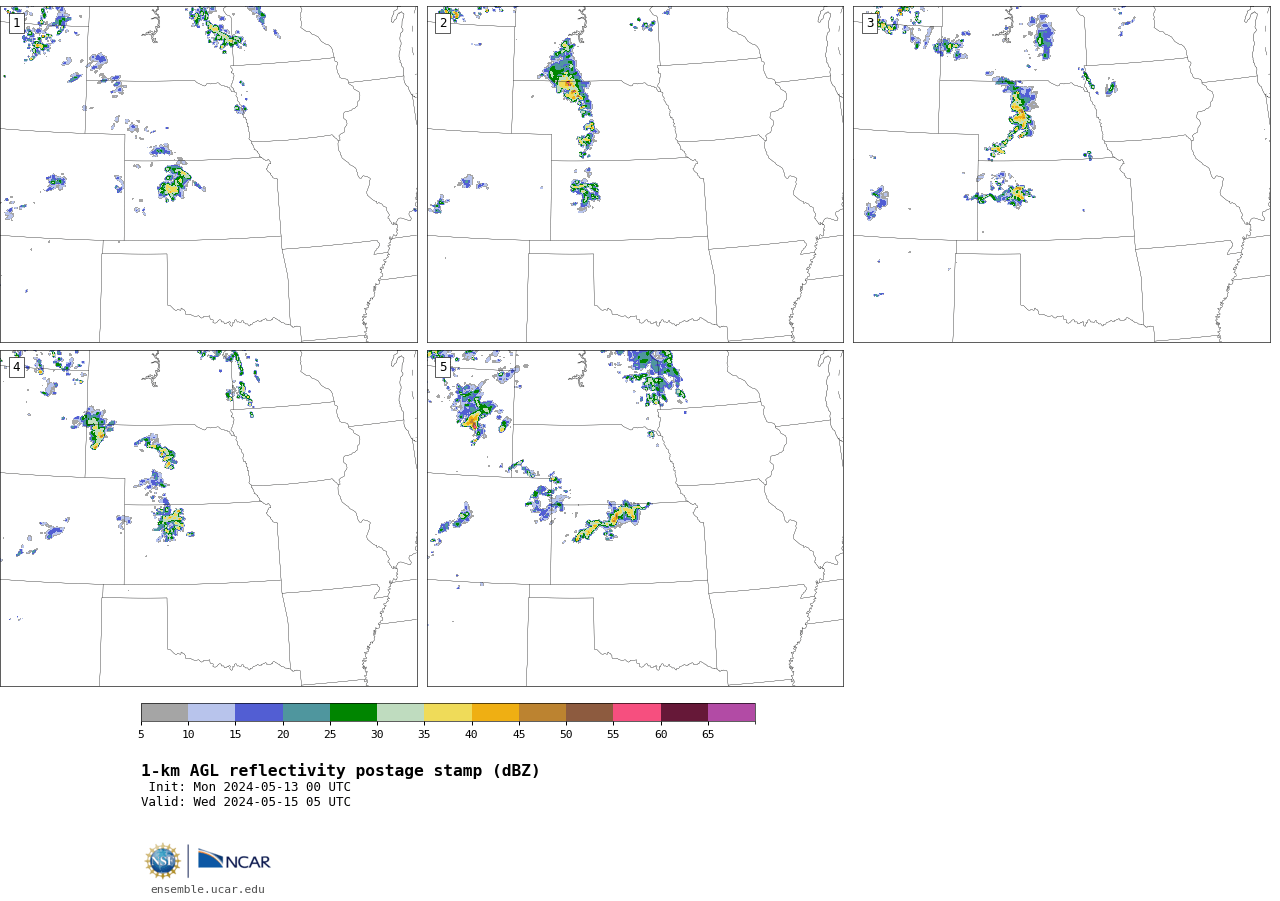Click the NSF logo icon
Image resolution: width=1280 pixels, height=901 pixels.
163,861
